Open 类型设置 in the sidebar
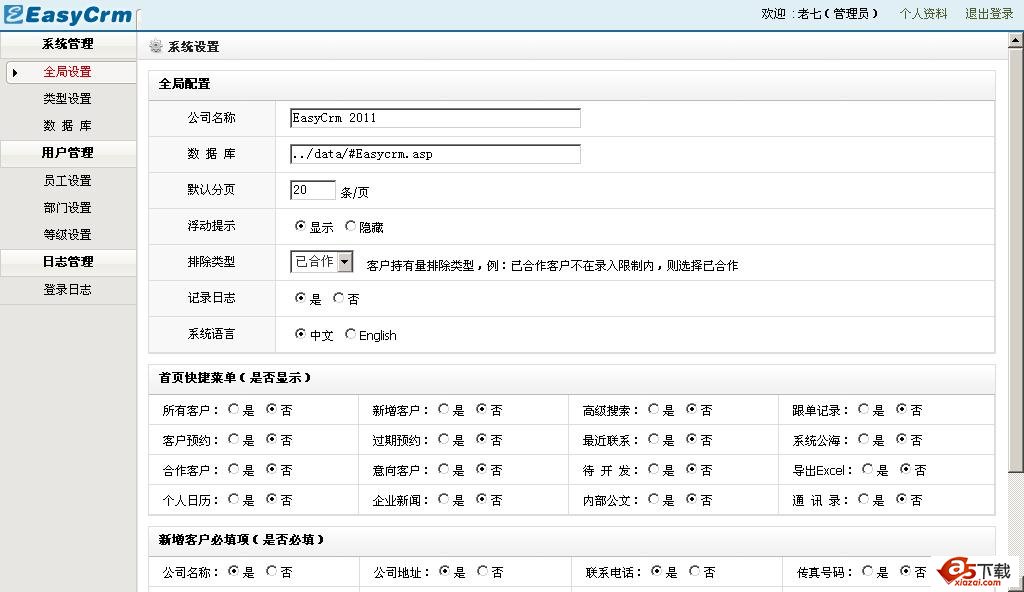This screenshot has height=592, width=1024. tap(68, 99)
